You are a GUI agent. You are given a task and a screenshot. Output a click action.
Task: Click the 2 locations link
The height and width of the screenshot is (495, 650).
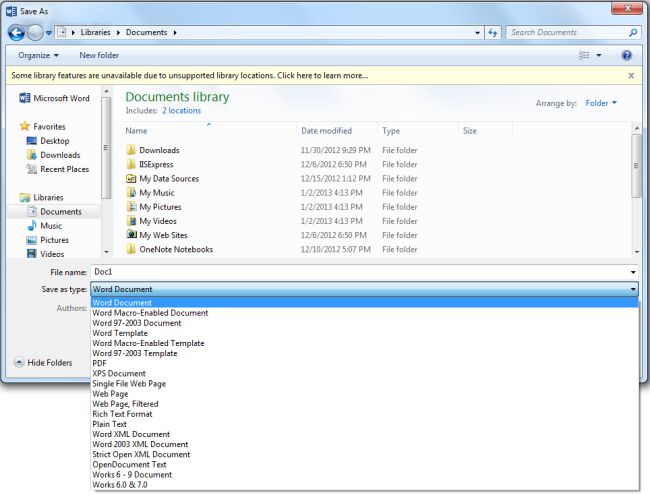click(181, 111)
